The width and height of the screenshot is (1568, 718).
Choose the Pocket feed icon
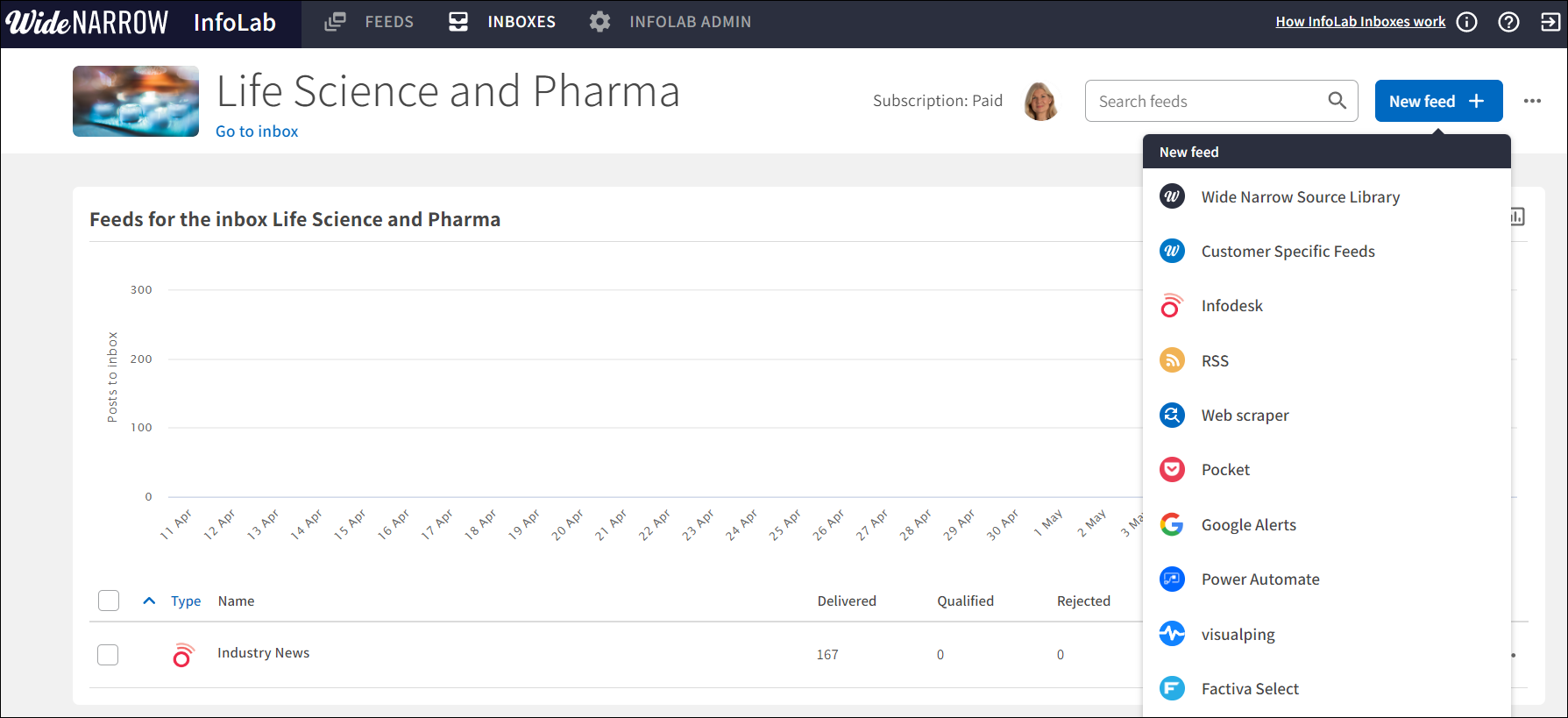click(1172, 470)
